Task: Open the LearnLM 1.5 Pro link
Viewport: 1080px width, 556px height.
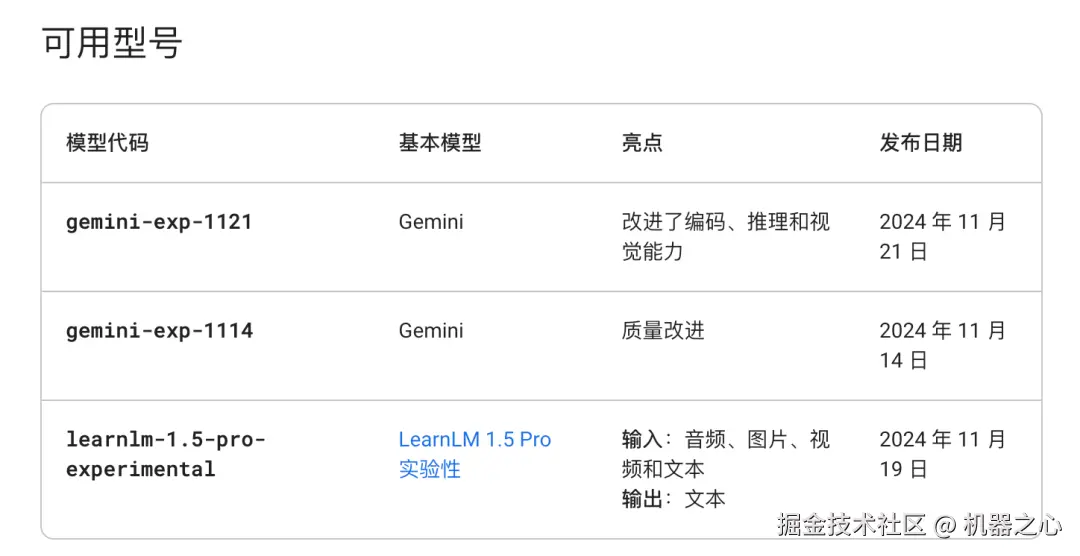Action: pyautogui.click(x=474, y=440)
